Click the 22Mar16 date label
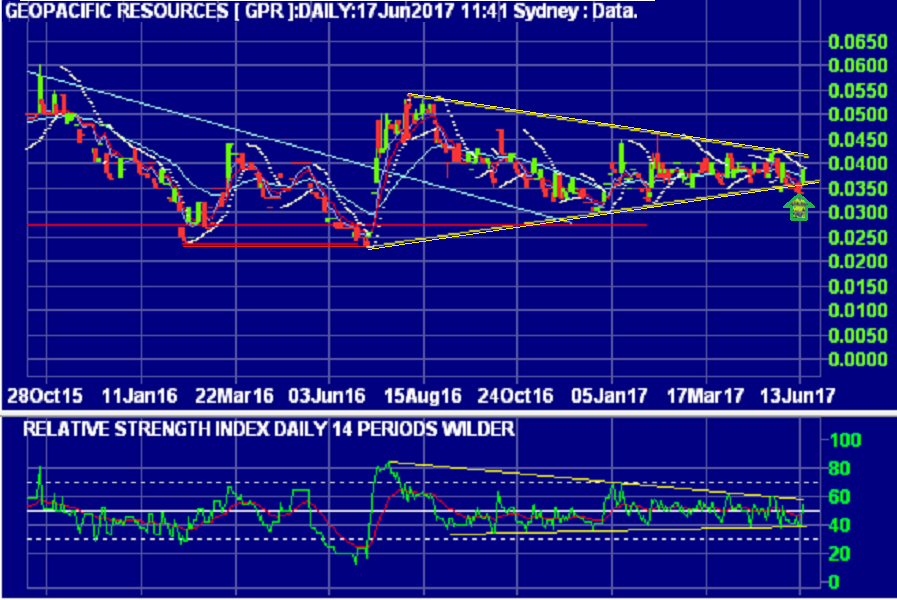Screen dimensions: 897x600 234,396
